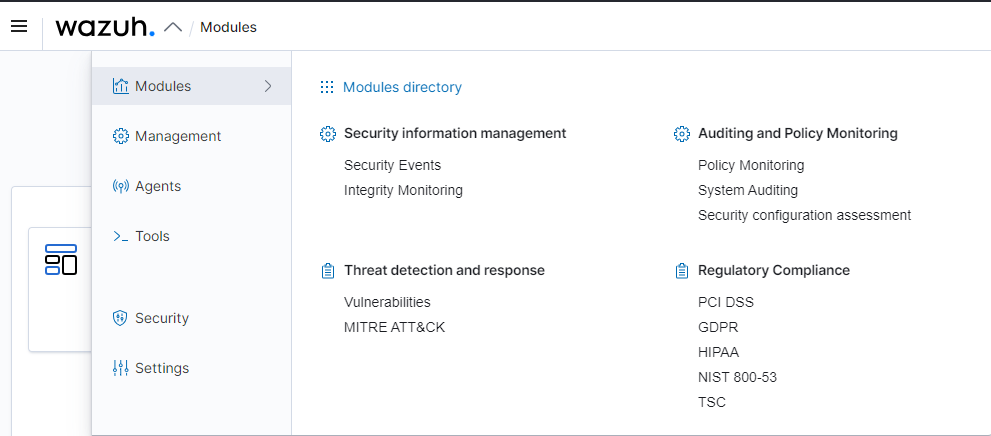The height and width of the screenshot is (436, 991).
Task: Click the dashboard panel thumbnail icon
Action: (61, 259)
